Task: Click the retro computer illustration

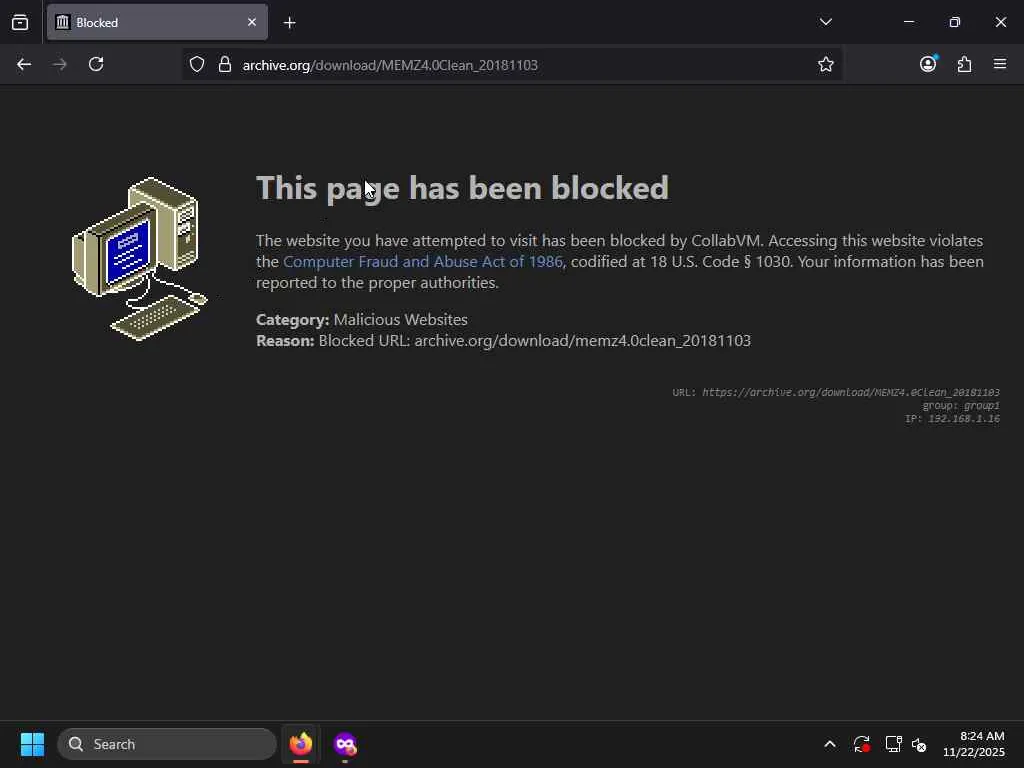Action: point(140,259)
